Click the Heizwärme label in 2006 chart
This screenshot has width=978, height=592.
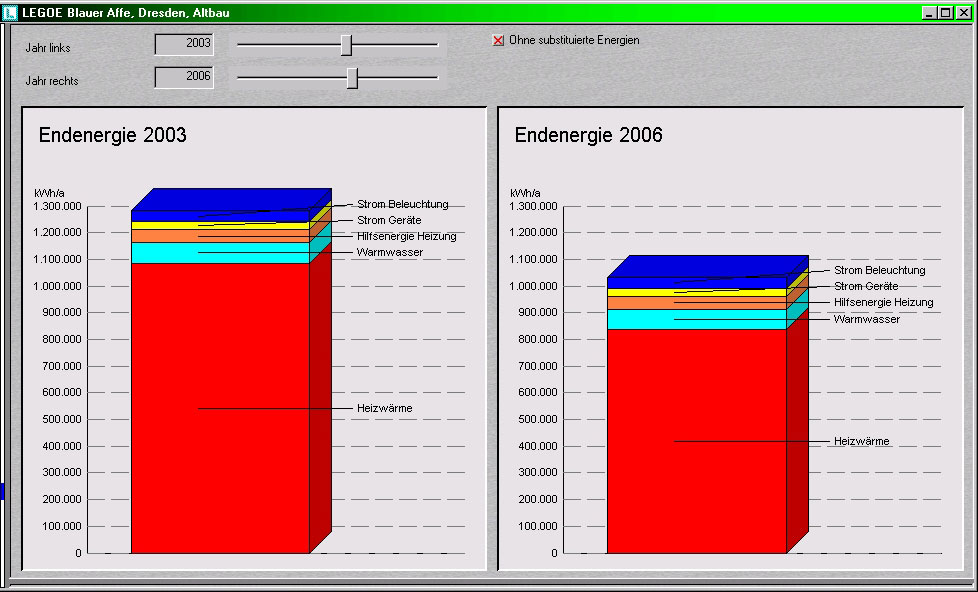click(x=861, y=441)
